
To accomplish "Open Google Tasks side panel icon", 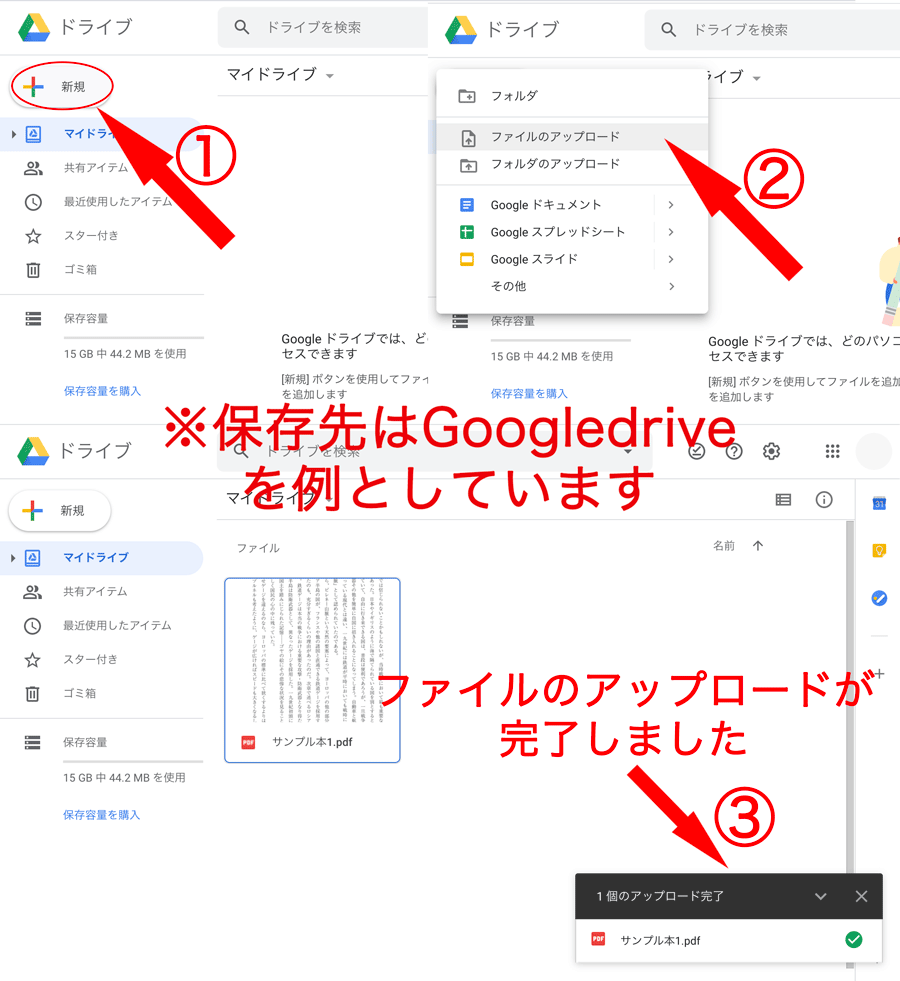I will (x=879, y=598).
